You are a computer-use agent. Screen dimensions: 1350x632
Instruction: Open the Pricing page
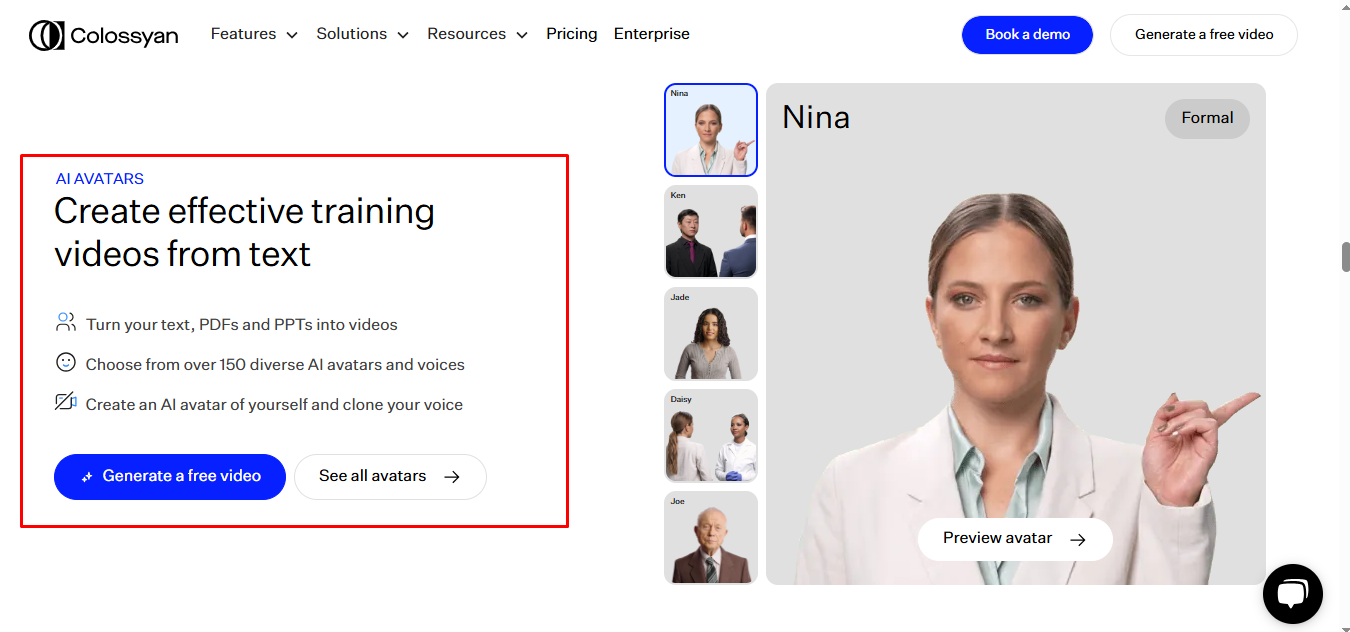572,34
